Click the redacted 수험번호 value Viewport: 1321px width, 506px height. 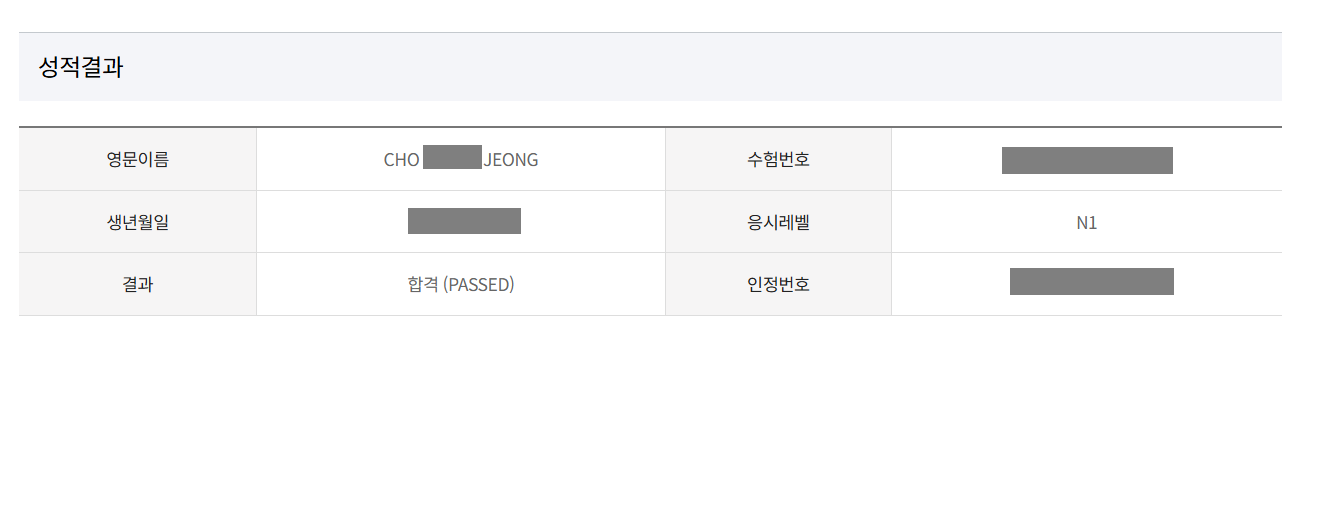[1087, 160]
